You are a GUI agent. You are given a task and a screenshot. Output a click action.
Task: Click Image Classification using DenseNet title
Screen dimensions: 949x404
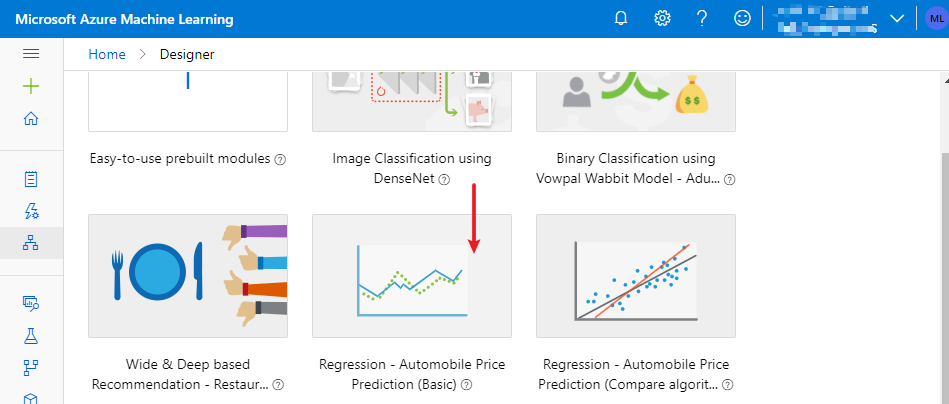412,169
